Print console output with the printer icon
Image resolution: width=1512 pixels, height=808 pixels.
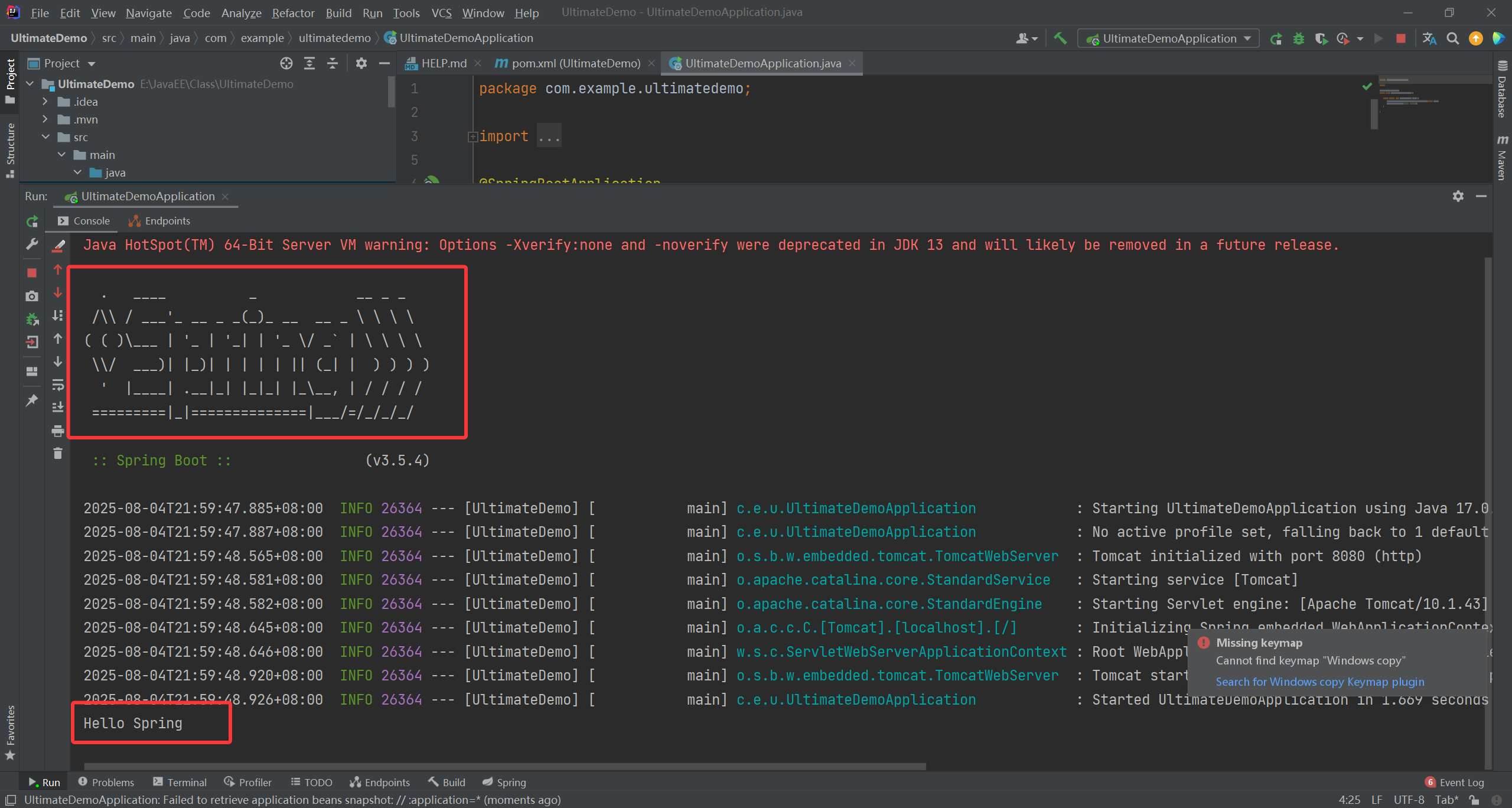58,431
